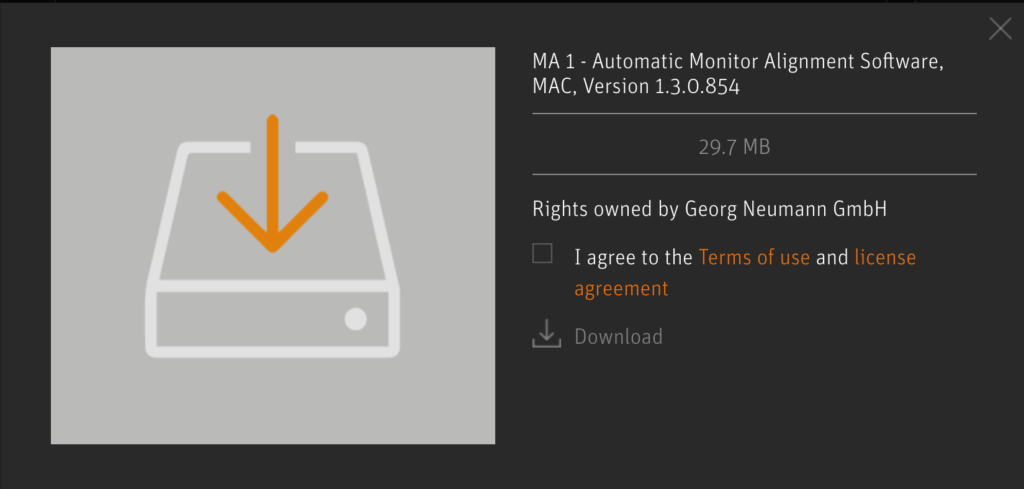This screenshot has height=489, width=1024.
Task: Open the license link after "and"
Action: click(885, 257)
